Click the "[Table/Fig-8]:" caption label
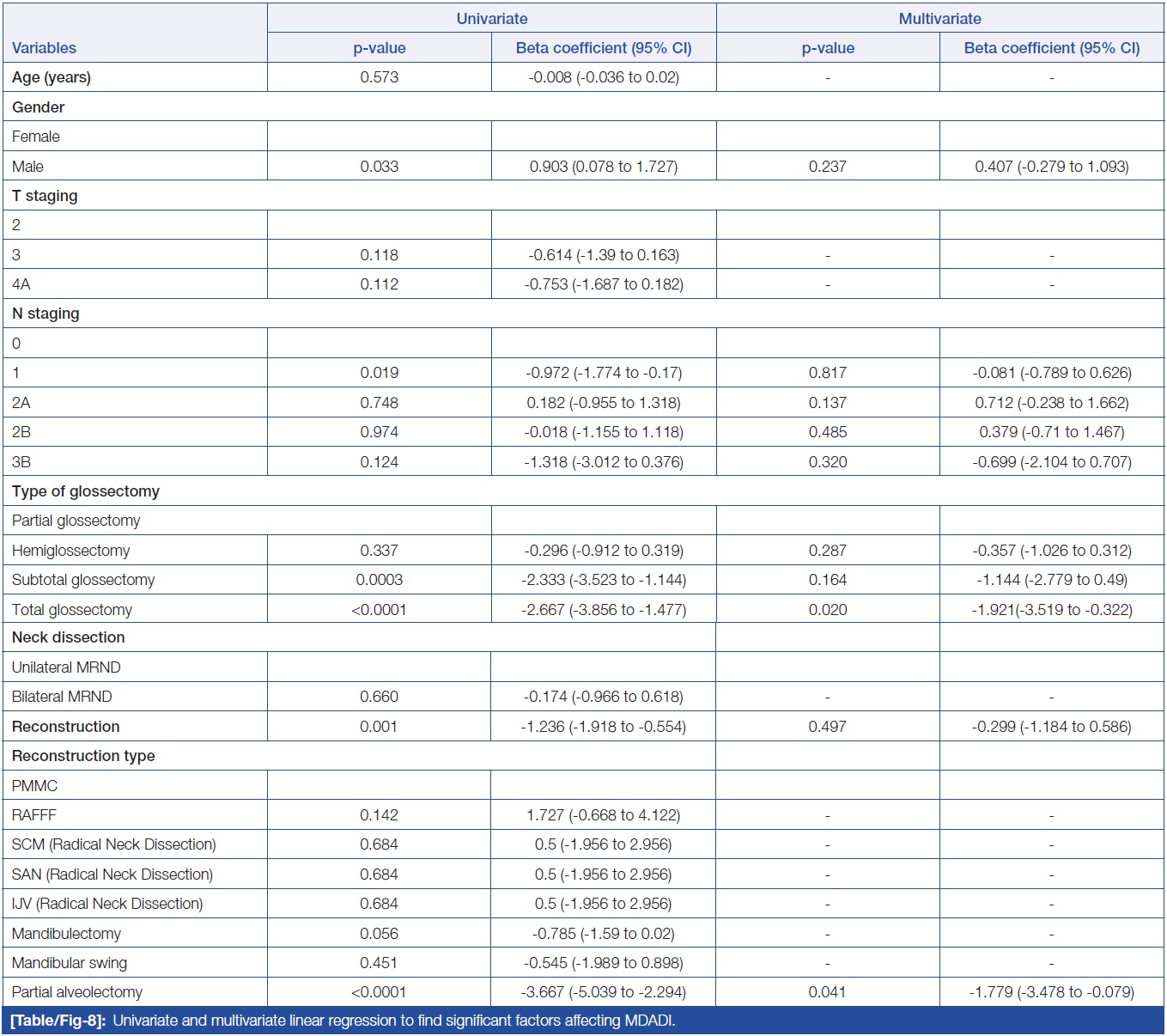Viewport: 1167px width, 1036px height. click(x=58, y=1021)
